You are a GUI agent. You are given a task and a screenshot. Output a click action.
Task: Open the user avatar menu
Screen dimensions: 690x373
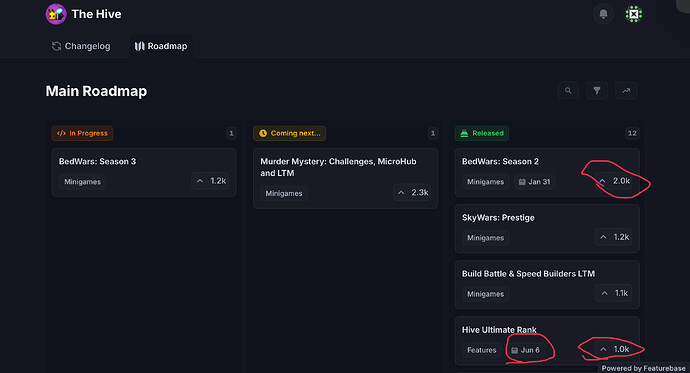(x=634, y=14)
